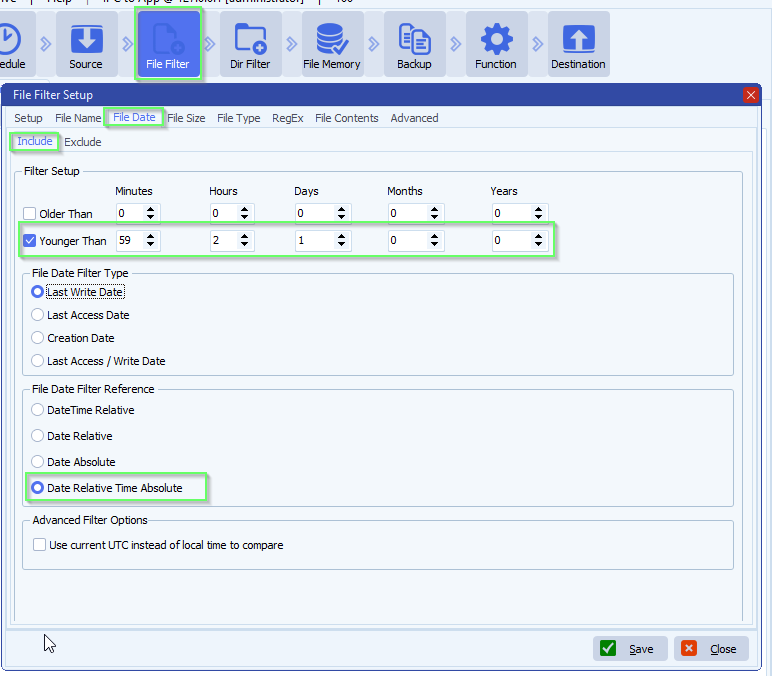
Task: Open the Source step icon
Action: tap(87, 39)
